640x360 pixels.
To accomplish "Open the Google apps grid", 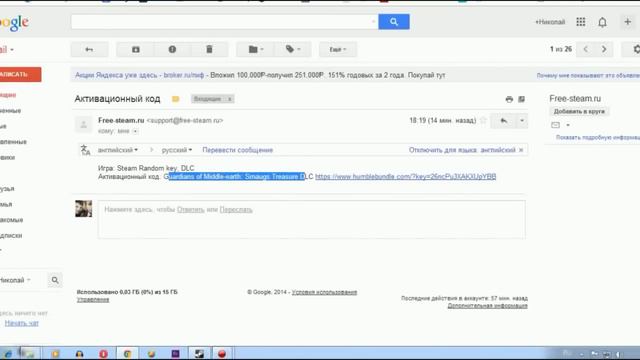I will click(580, 22).
